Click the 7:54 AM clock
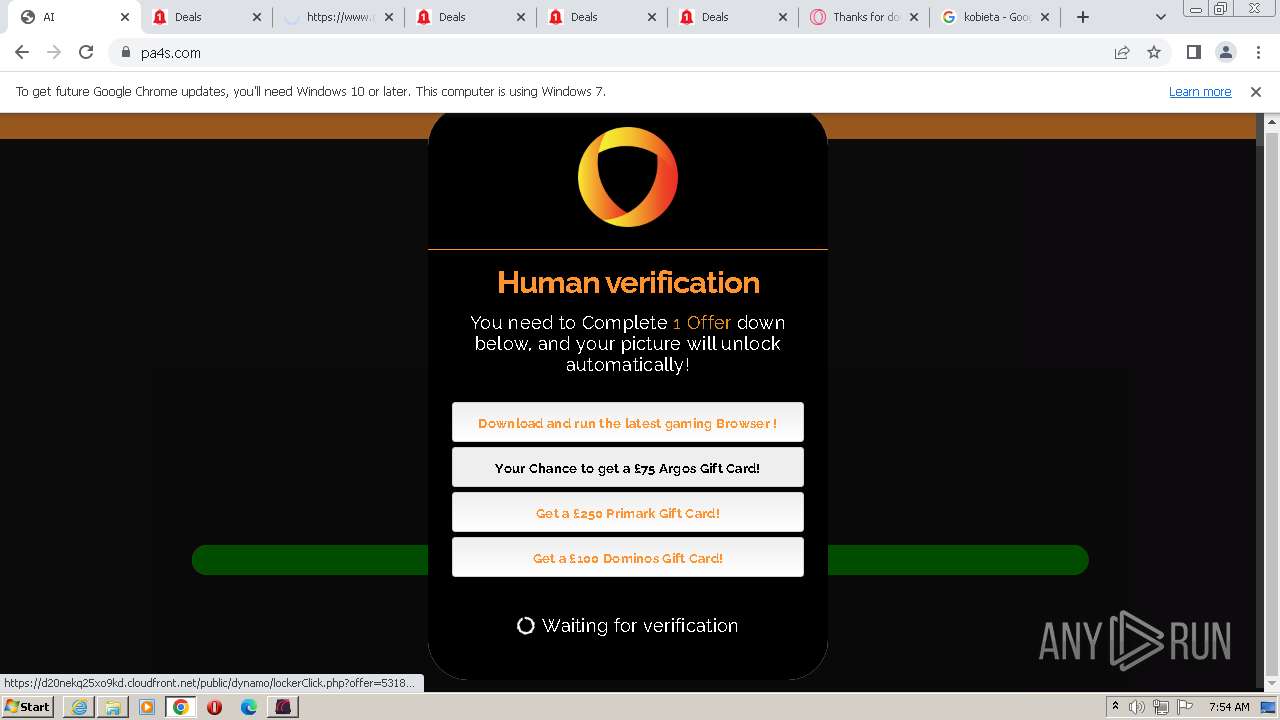Screen dimensions: 1280x720 click(1229, 707)
